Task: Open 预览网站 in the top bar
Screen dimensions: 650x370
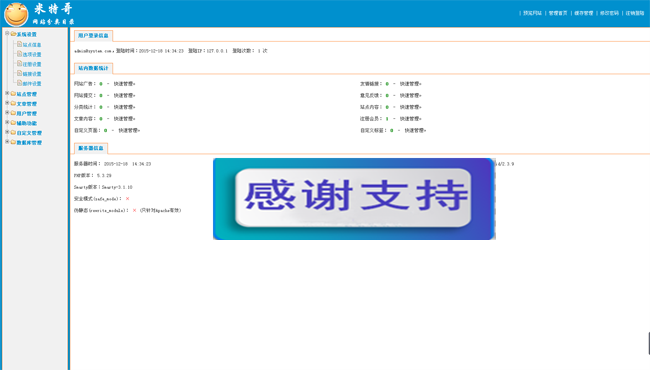Action: (x=532, y=13)
